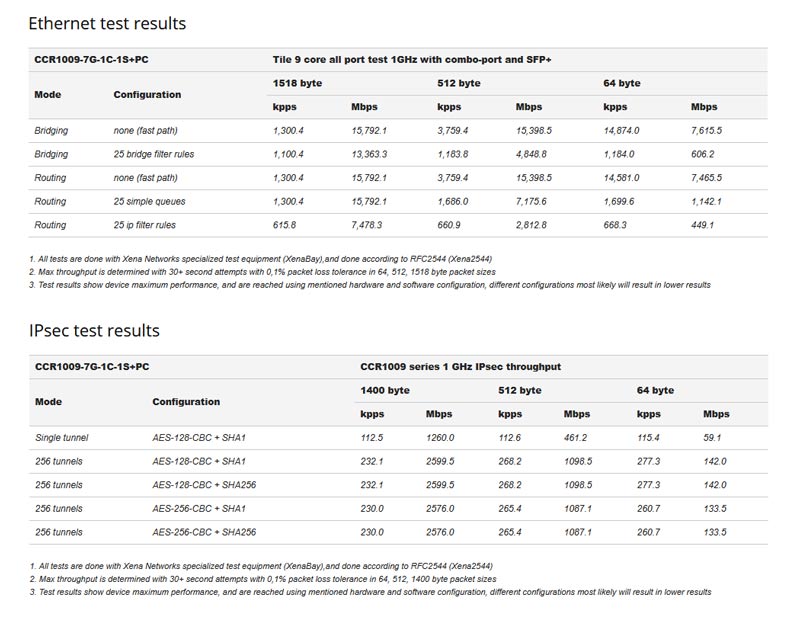
Task: Click the Ethernet test results heading
Action: [x=107, y=23]
